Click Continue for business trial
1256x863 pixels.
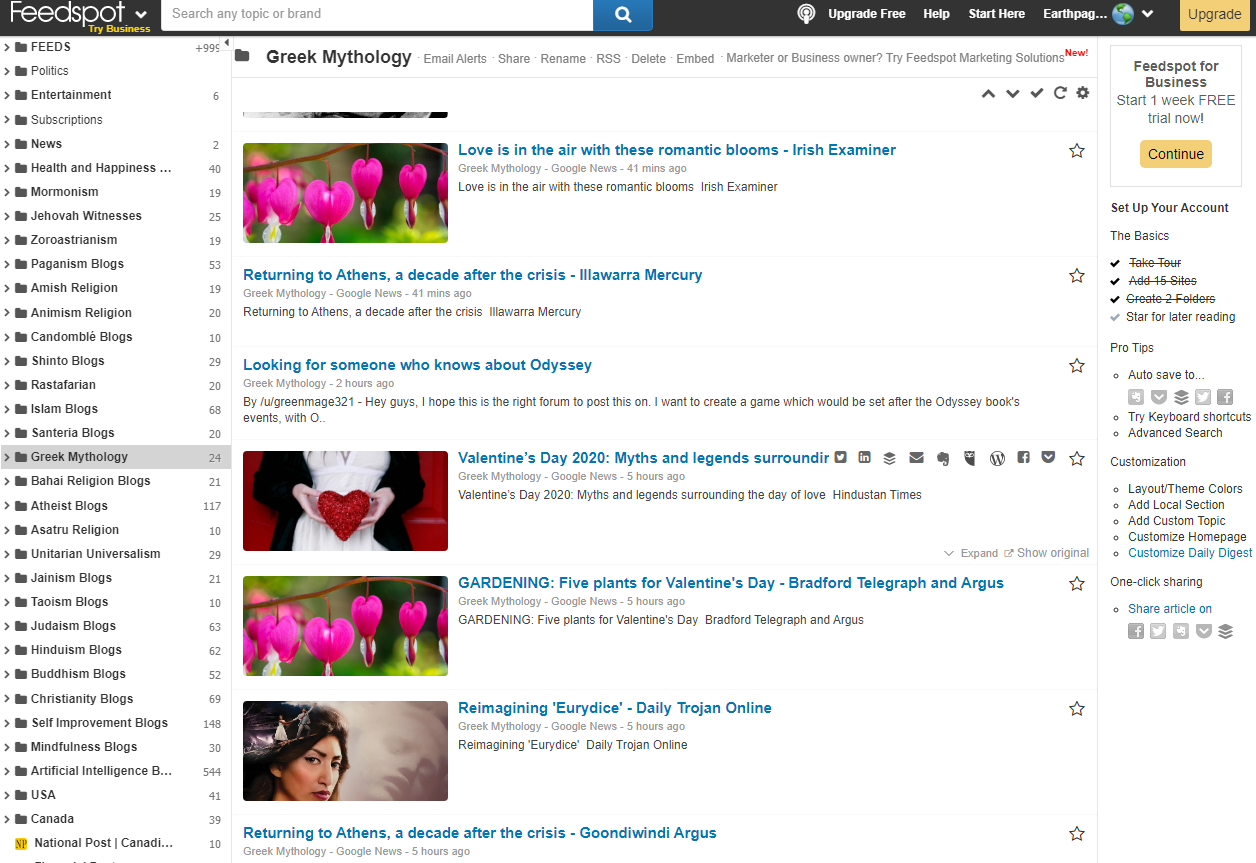coord(1176,154)
